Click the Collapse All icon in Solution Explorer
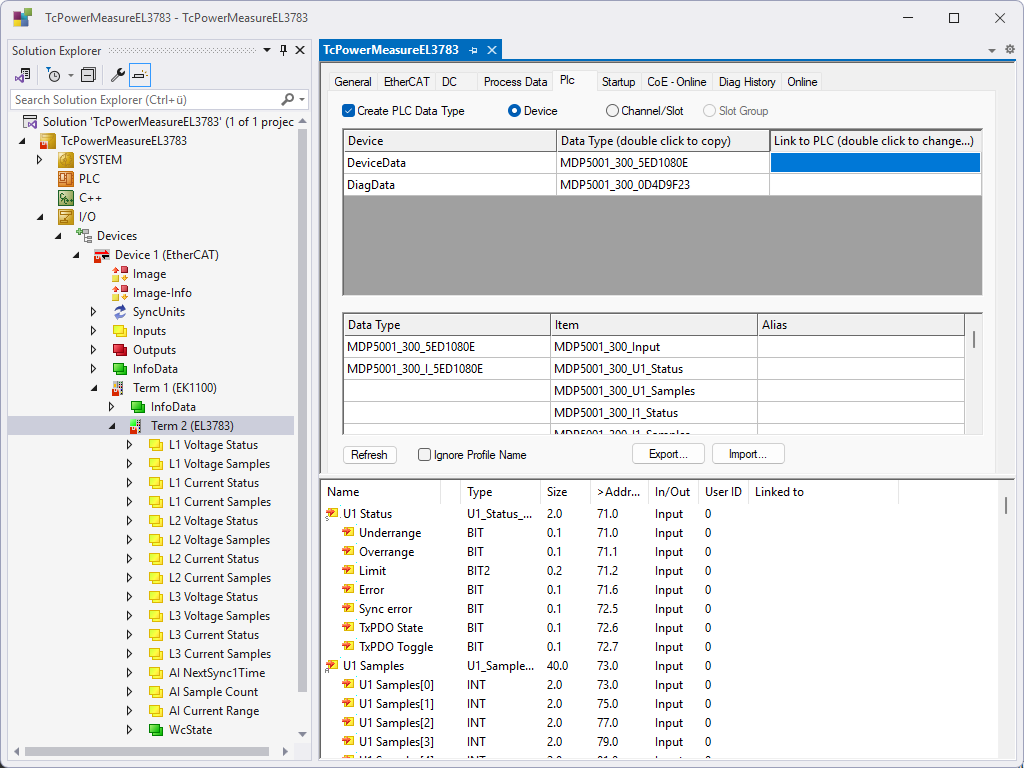 (88, 75)
